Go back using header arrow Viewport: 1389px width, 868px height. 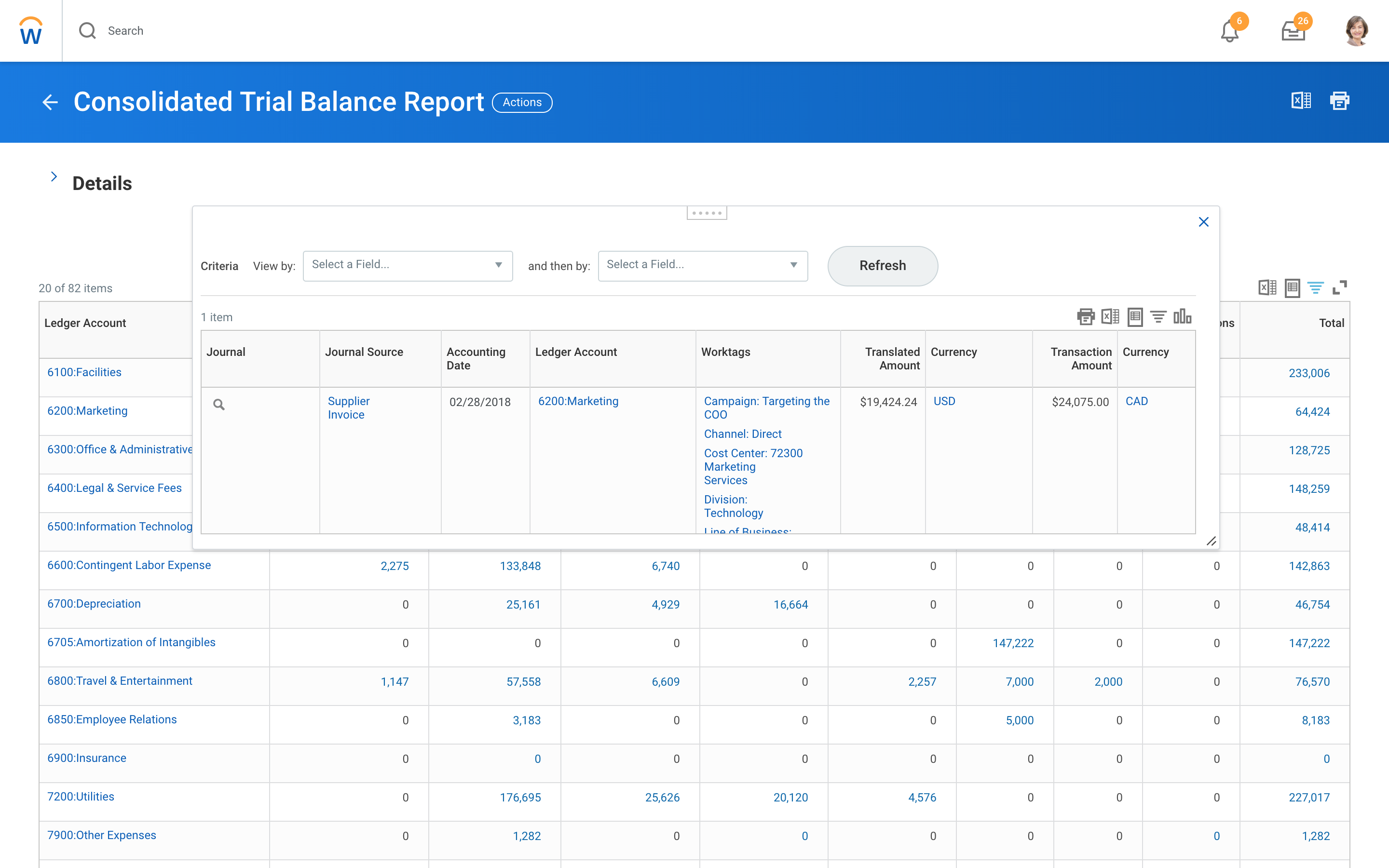coord(51,102)
